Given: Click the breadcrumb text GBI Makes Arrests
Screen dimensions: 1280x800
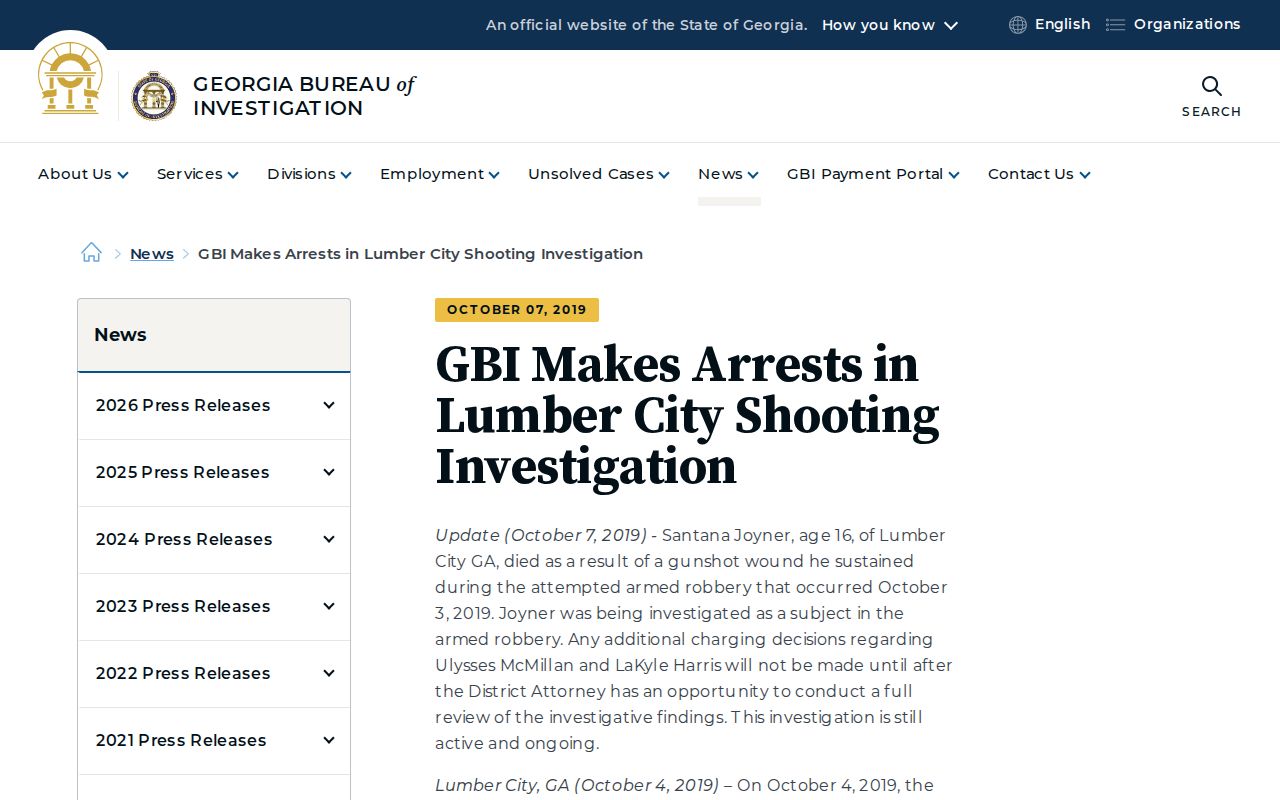Looking at the screenshot, I should [x=420, y=254].
